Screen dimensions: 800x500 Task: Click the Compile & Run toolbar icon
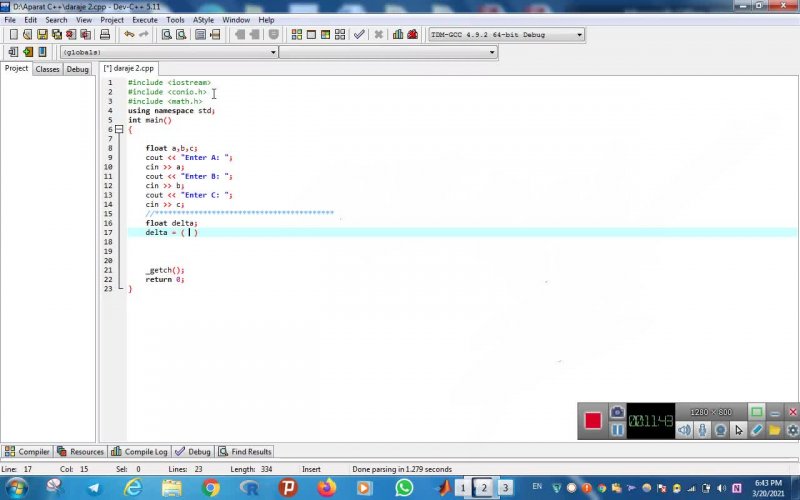coord(326,35)
